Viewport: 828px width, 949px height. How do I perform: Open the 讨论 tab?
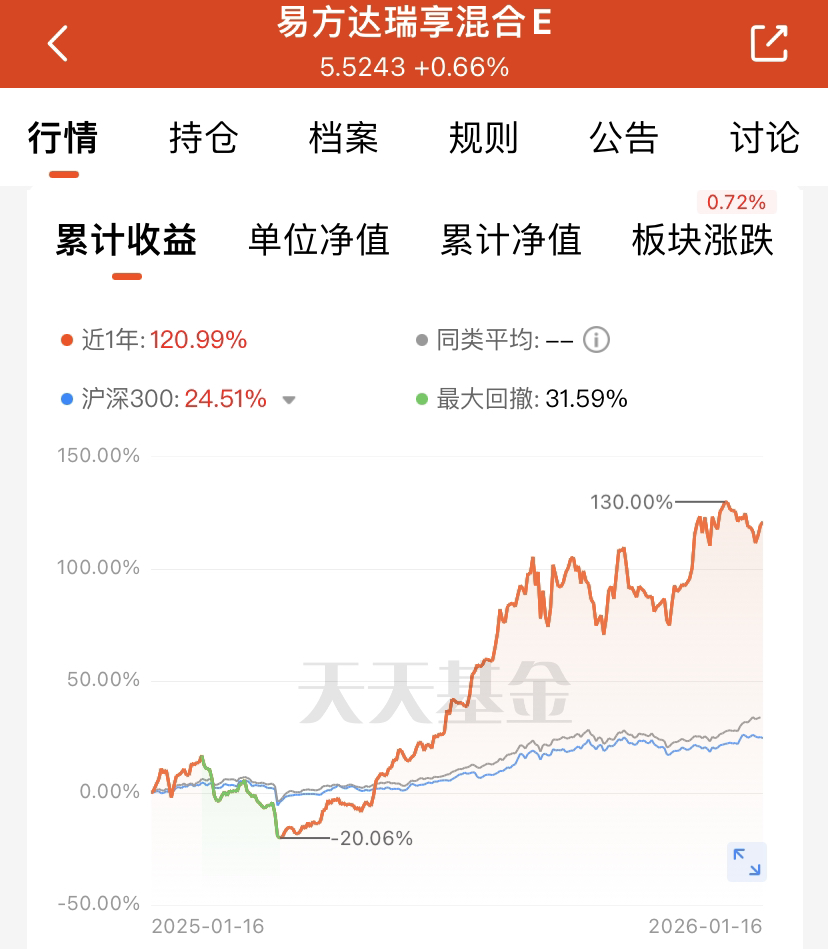[x=765, y=138]
